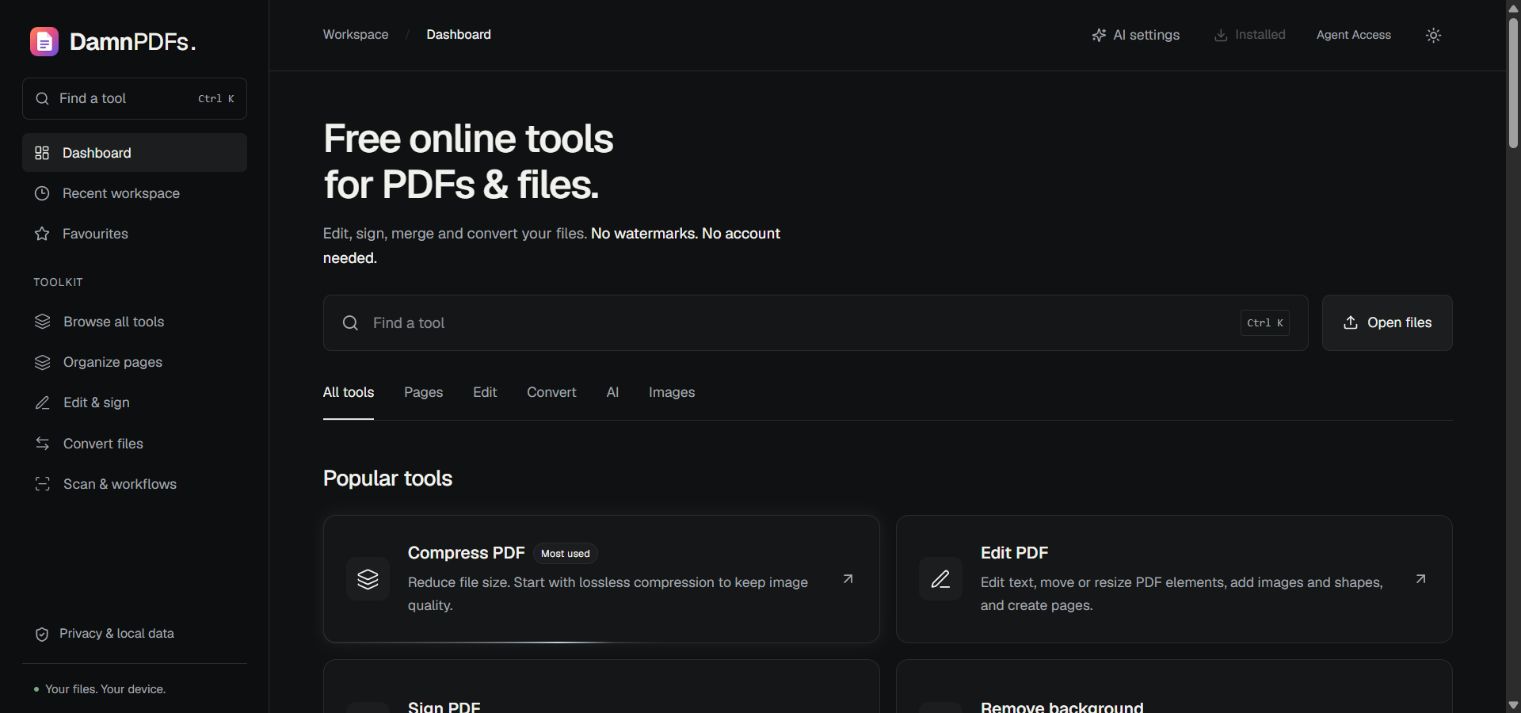1521x713 pixels.
Task: Click the Open files button
Action: (x=1387, y=322)
